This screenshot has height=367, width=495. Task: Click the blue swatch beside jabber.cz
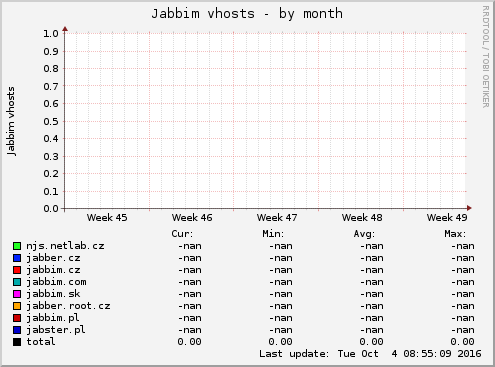point(17,258)
